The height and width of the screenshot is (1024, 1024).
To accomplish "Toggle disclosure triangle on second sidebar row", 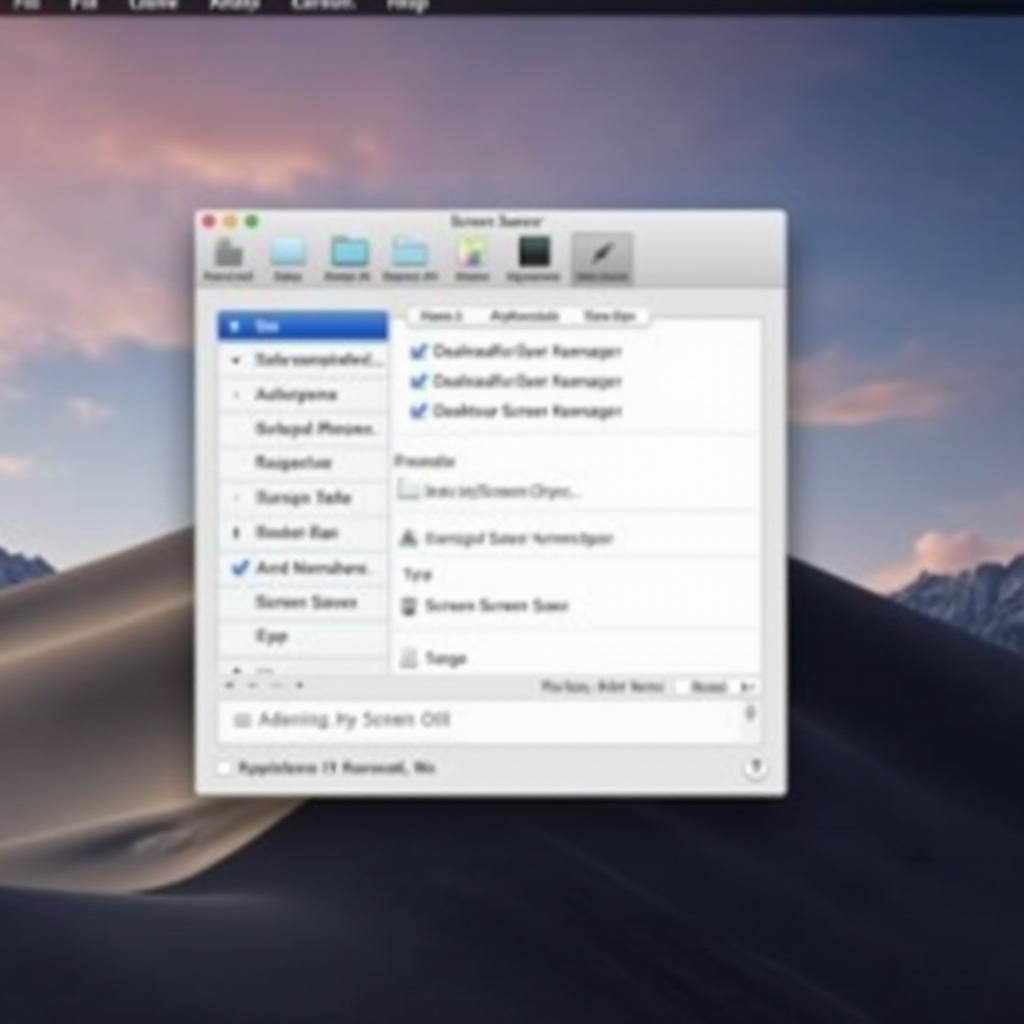I will click(236, 360).
